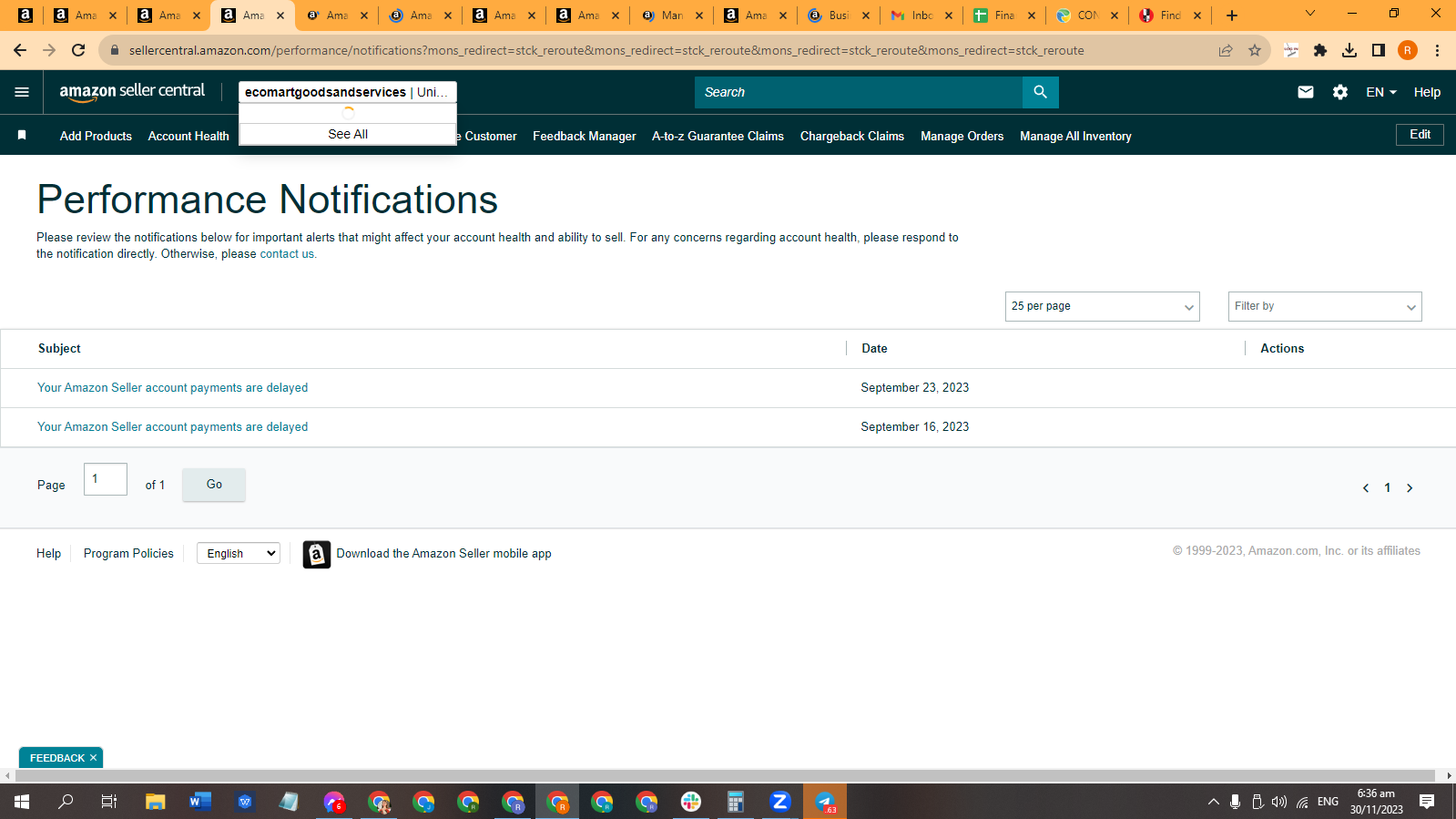Click the Seller Central Search field

click(x=858, y=92)
